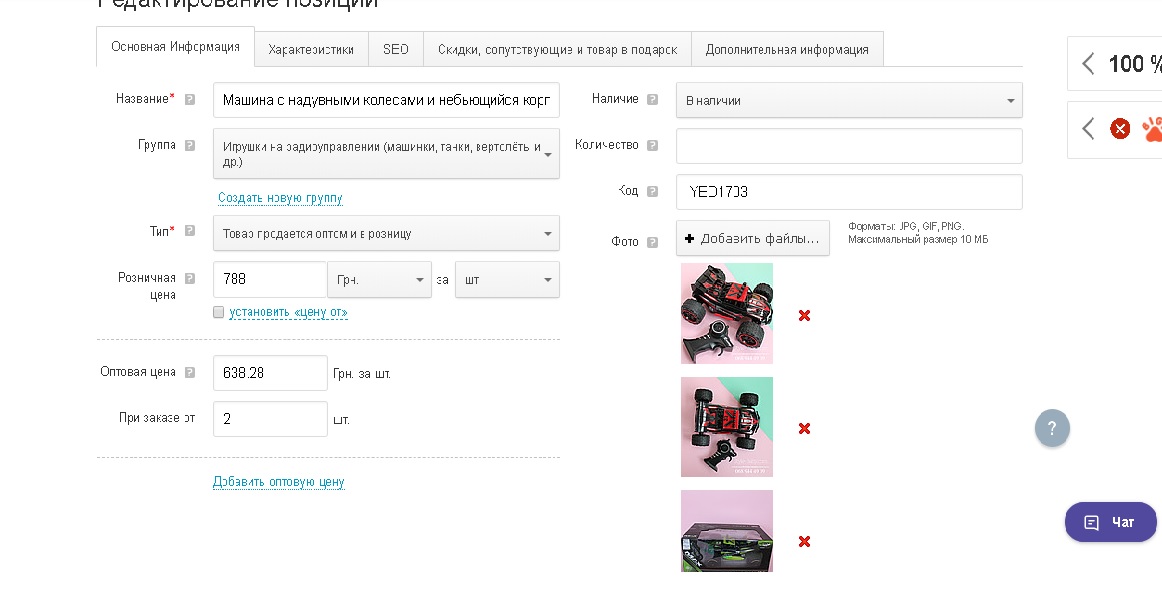The width and height of the screenshot is (1162, 608).
Task: Open the Группа dropdown
Action: [386, 153]
